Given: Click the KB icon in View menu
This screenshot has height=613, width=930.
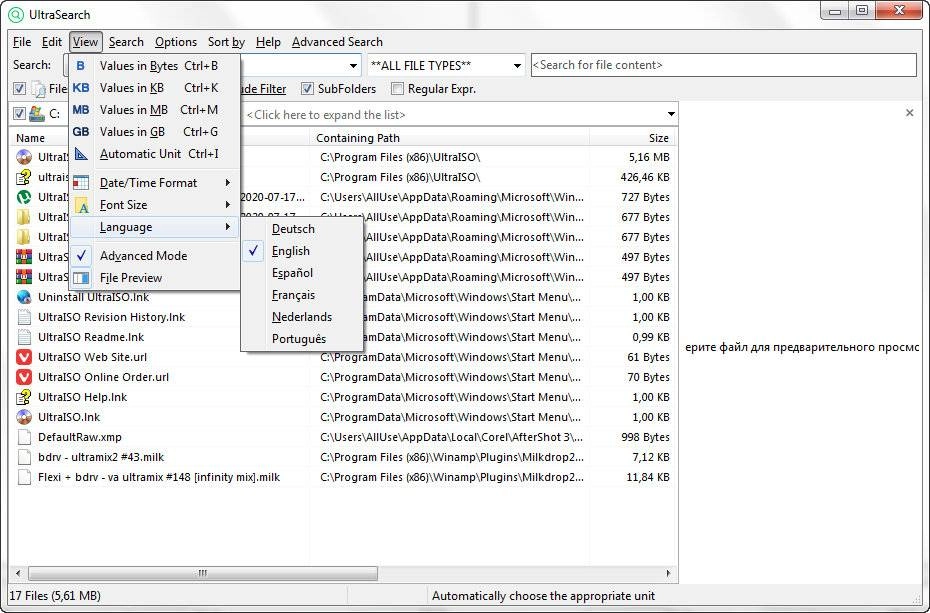Looking at the screenshot, I should tap(81, 88).
